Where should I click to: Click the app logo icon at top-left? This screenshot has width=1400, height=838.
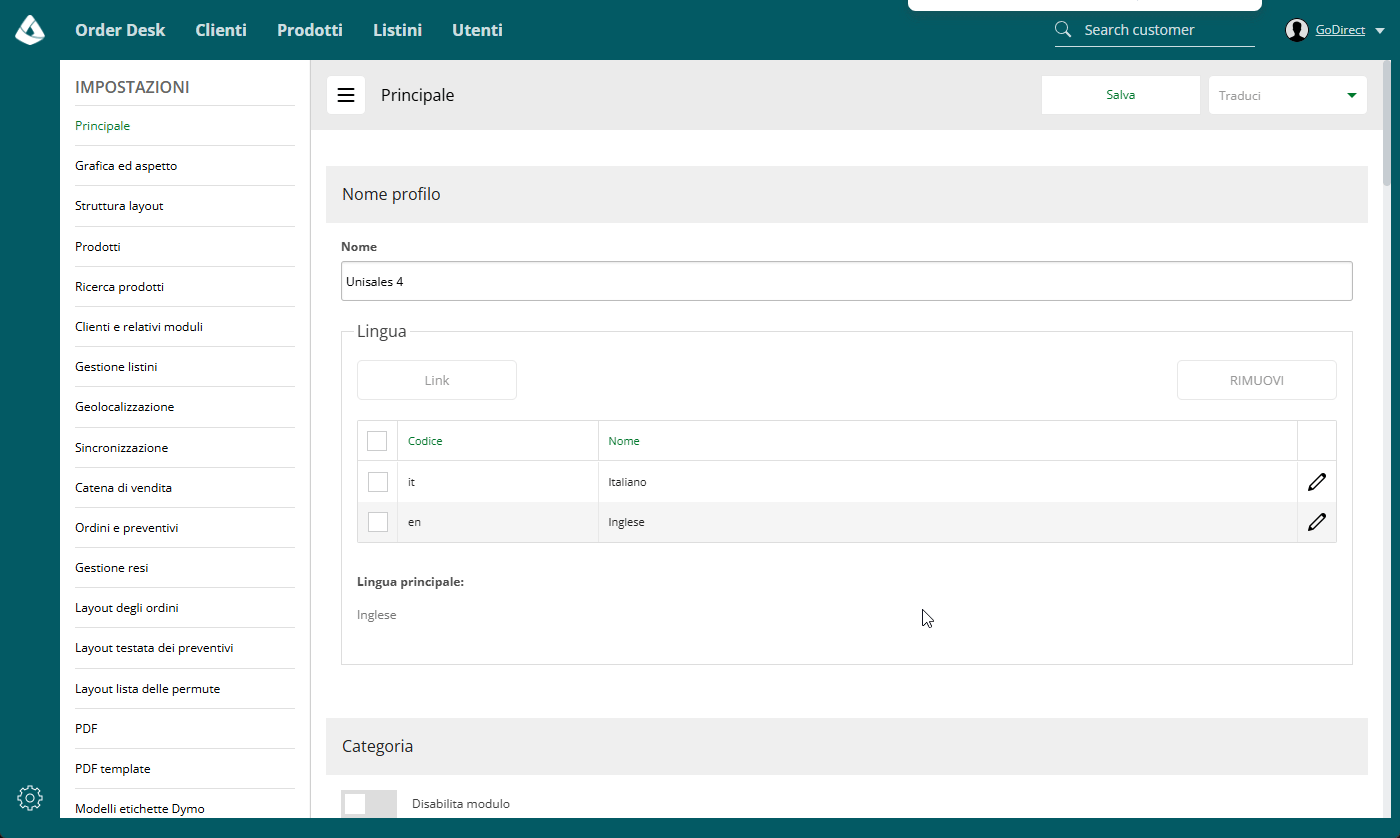click(x=30, y=30)
